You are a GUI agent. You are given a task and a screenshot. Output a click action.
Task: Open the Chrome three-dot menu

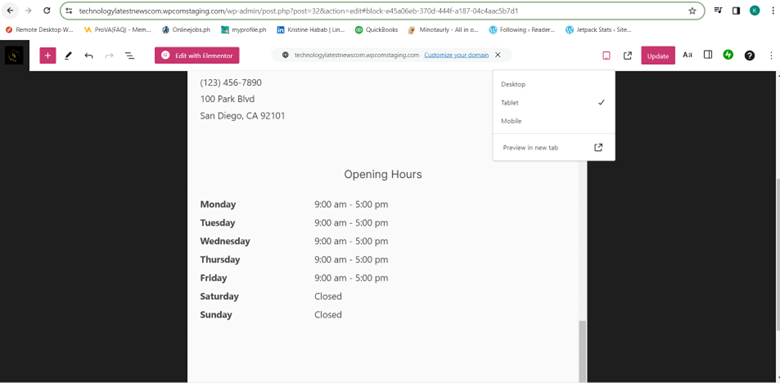coord(772,10)
